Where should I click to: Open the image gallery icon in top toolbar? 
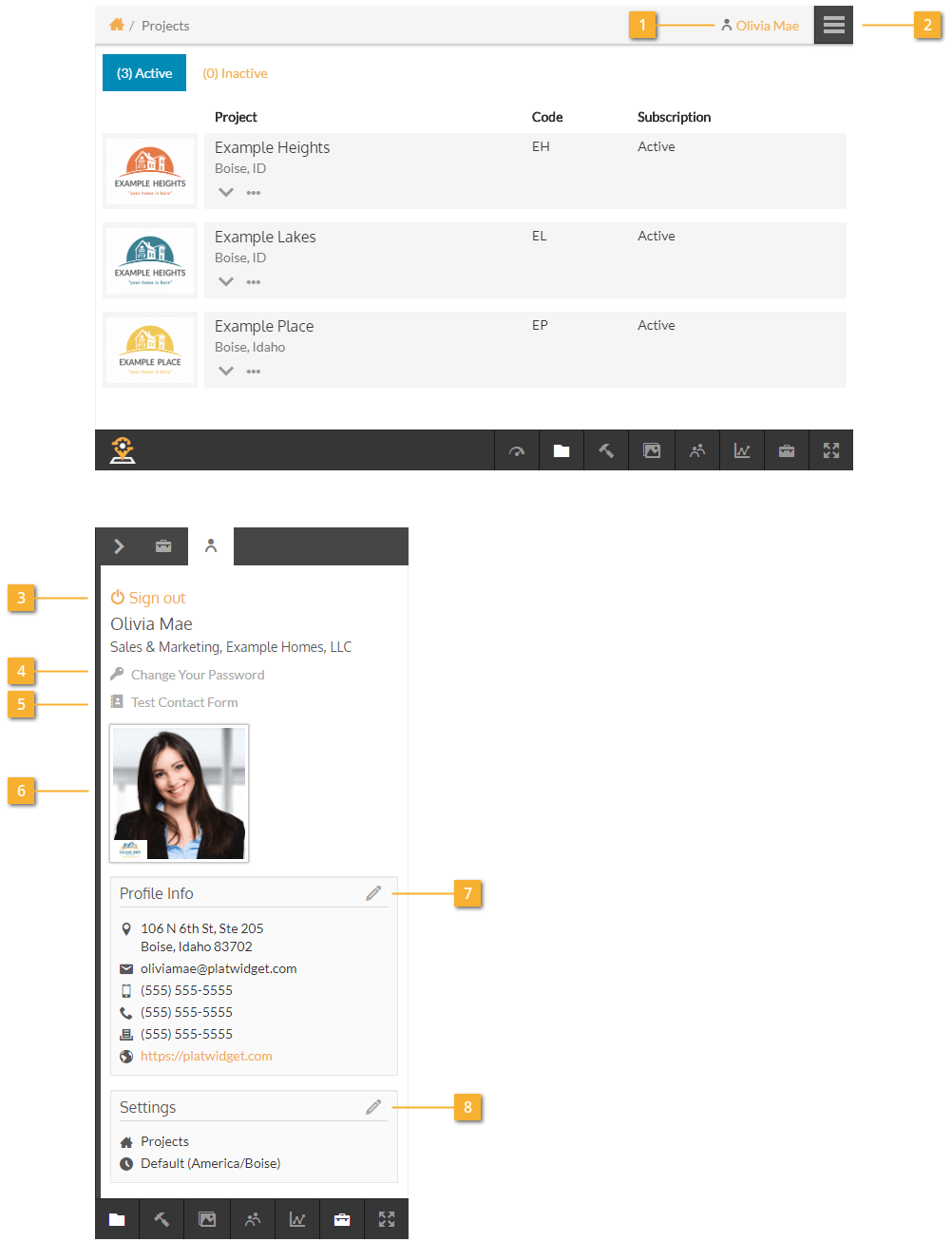point(652,451)
